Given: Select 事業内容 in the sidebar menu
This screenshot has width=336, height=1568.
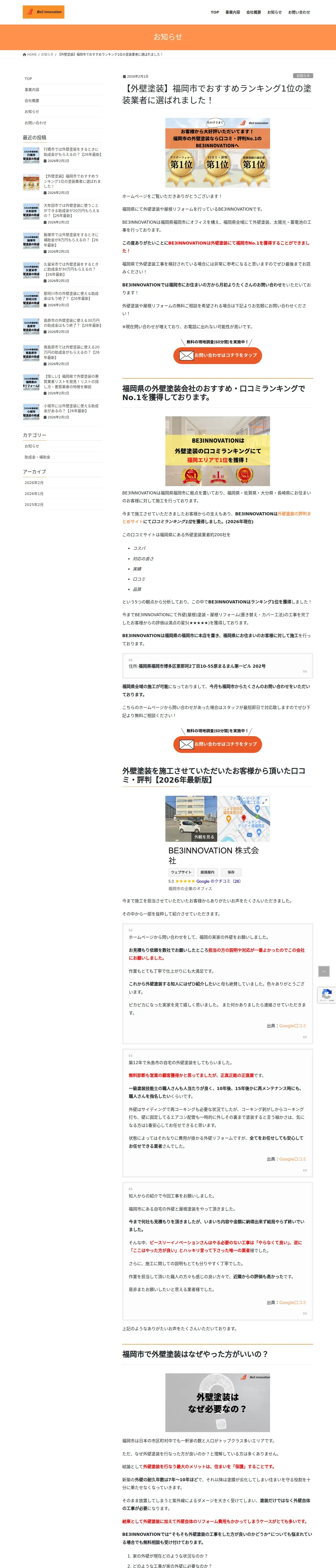Looking at the screenshot, I should [x=62, y=89].
